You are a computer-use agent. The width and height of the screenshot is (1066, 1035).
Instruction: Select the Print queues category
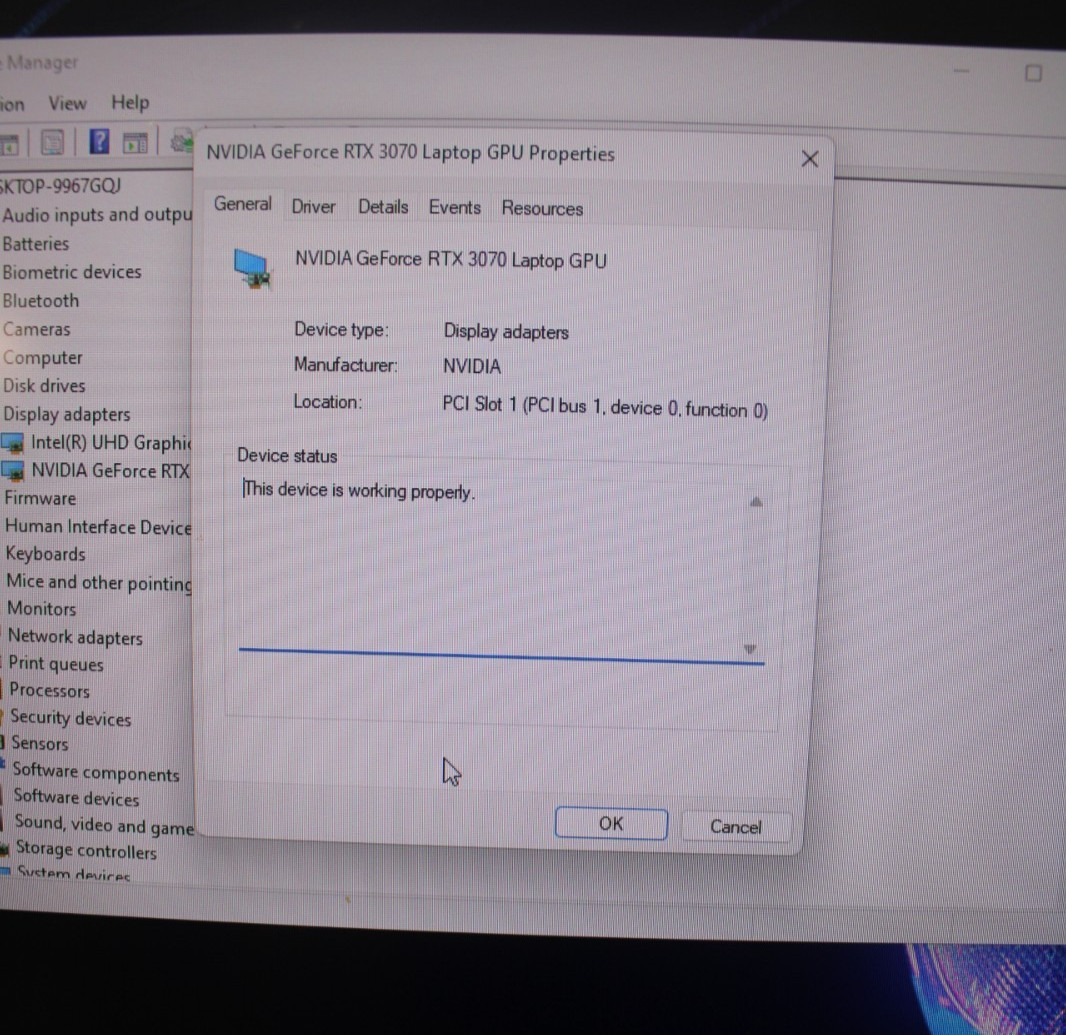(x=56, y=664)
